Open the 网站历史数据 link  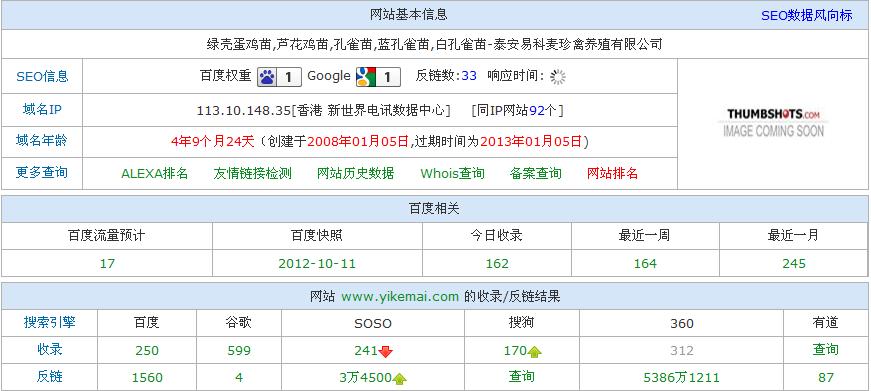pos(356,173)
